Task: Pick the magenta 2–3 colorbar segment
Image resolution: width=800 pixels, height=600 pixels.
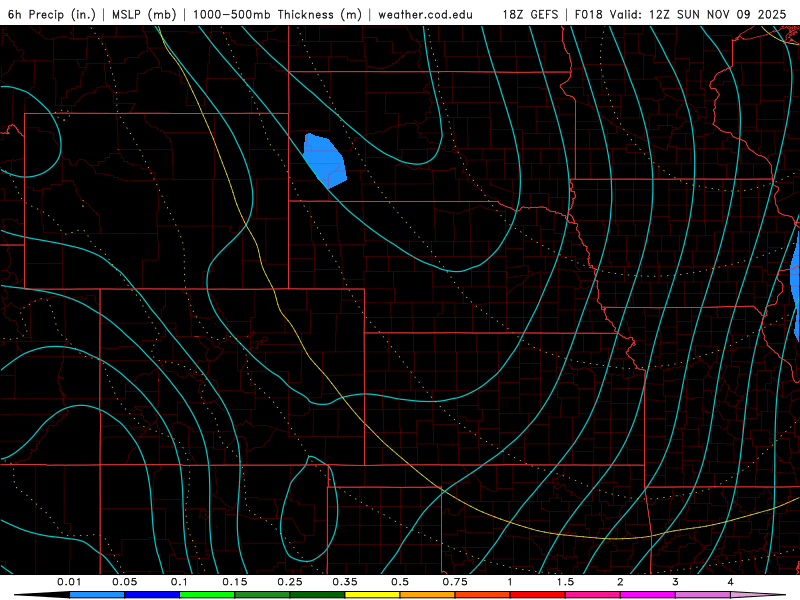Action: (x=648, y=595)
